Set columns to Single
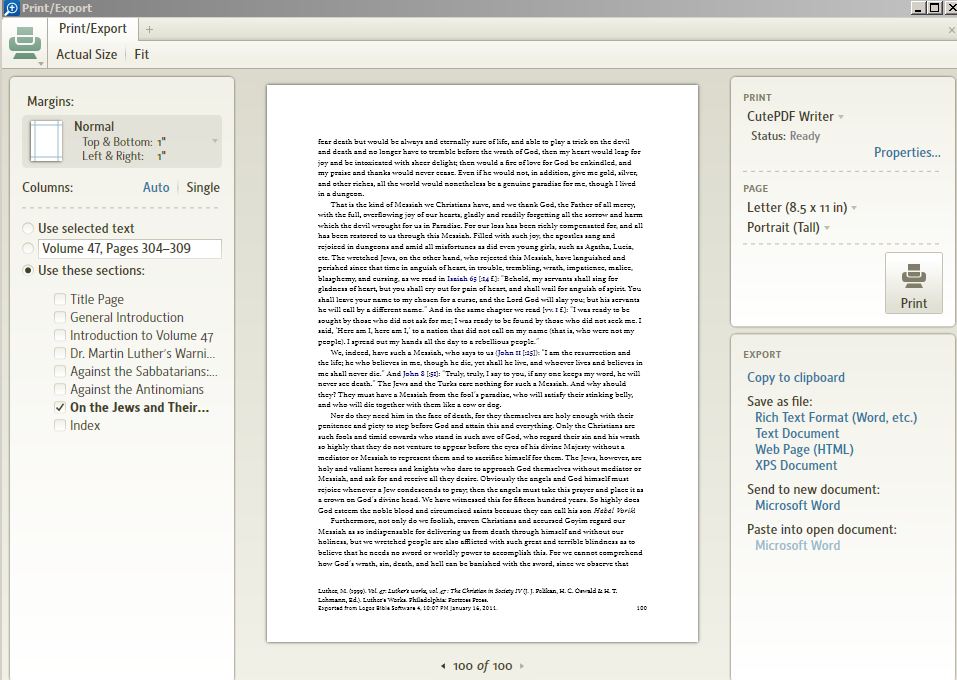Viewport: 957px width, 680px height. point(203,187)
